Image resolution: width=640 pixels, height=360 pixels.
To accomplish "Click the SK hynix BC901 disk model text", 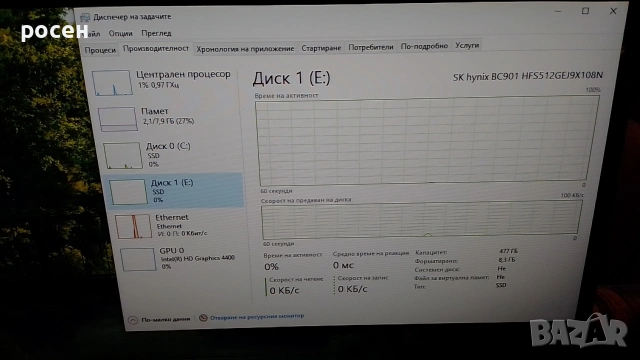I will pos(527,76).
